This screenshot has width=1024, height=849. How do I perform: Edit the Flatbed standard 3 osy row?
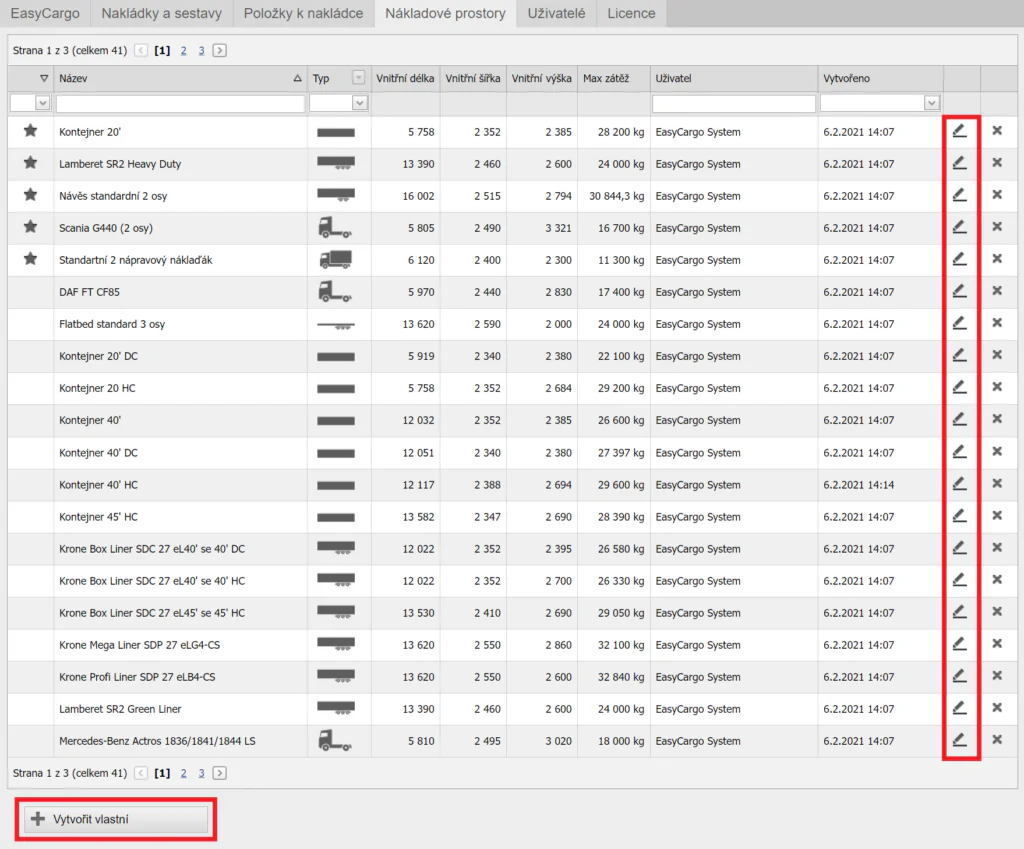[x=959, y=323]
